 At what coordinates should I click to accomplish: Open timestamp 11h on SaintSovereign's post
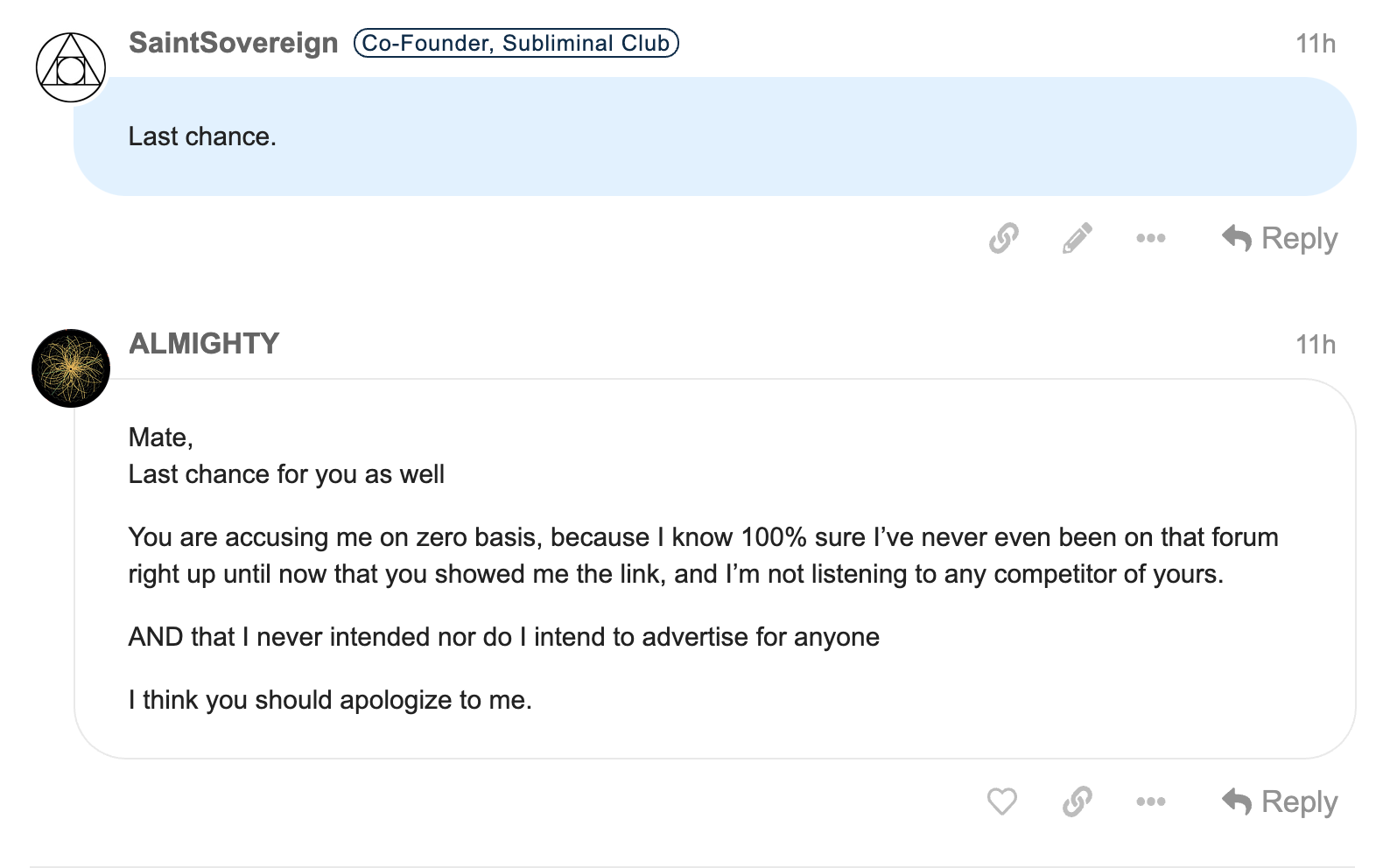[x=1316, y=44]
